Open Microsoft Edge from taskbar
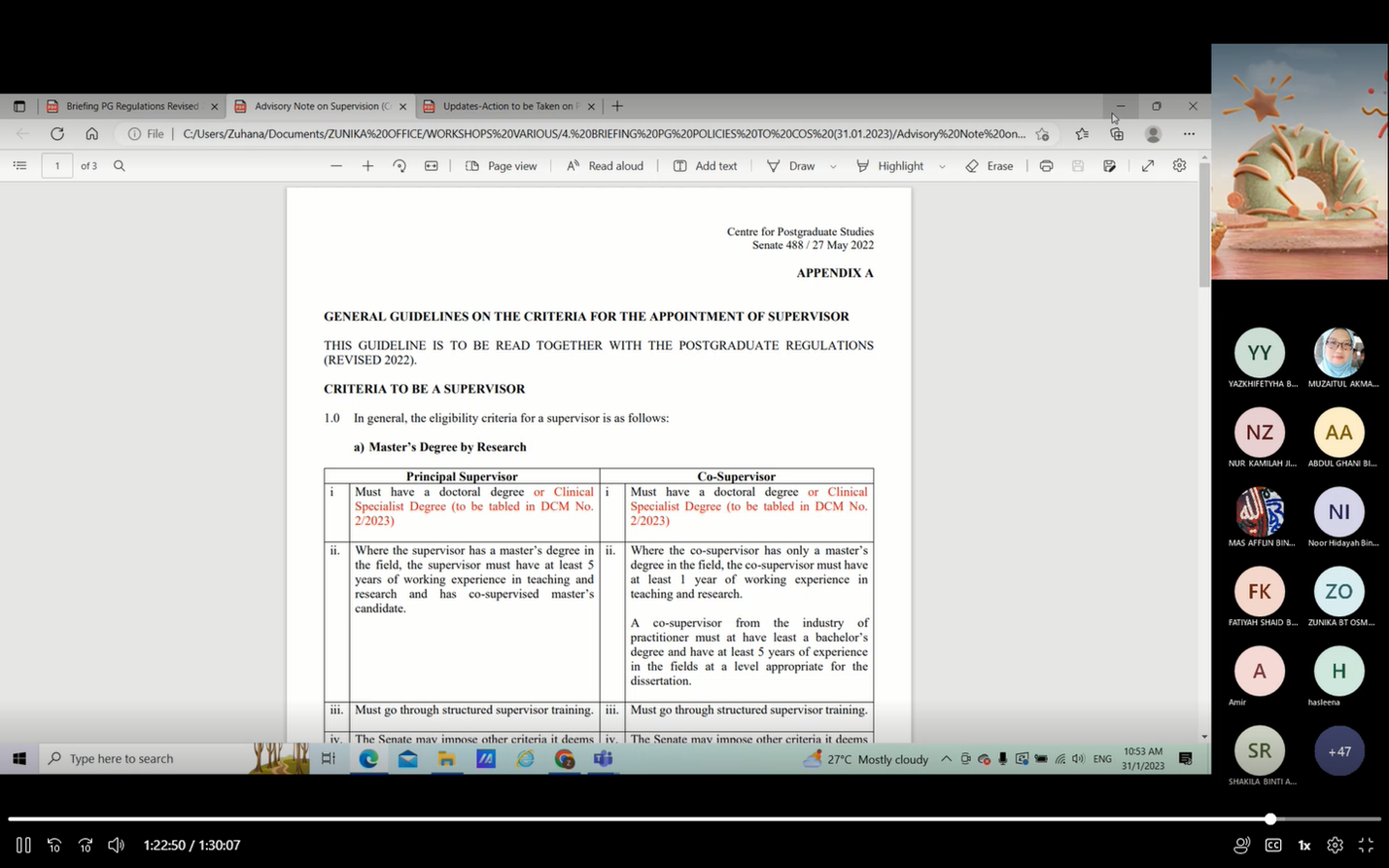 [368, 758]
